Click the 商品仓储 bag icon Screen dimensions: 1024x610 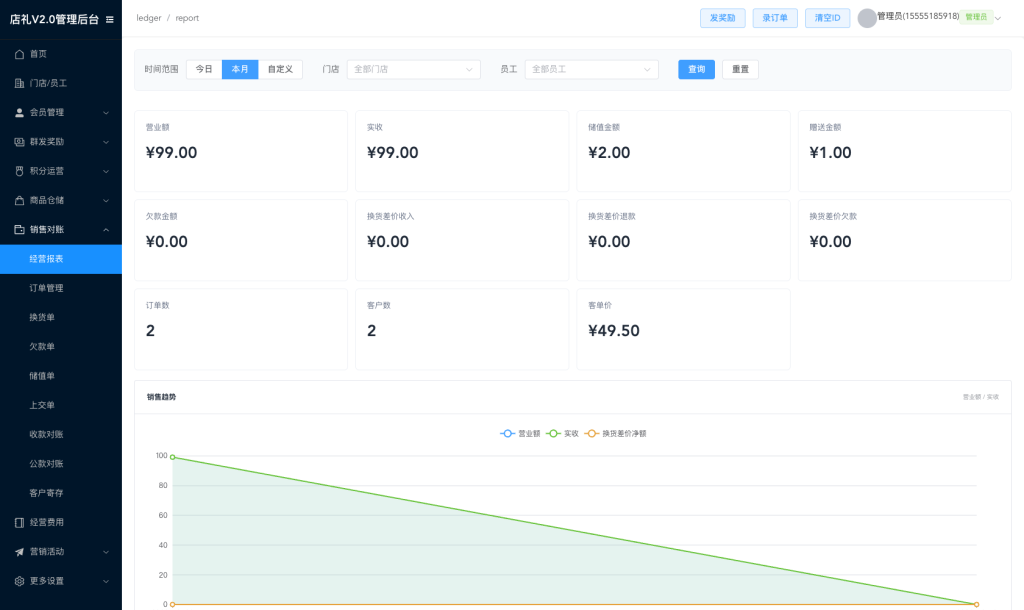20,201
